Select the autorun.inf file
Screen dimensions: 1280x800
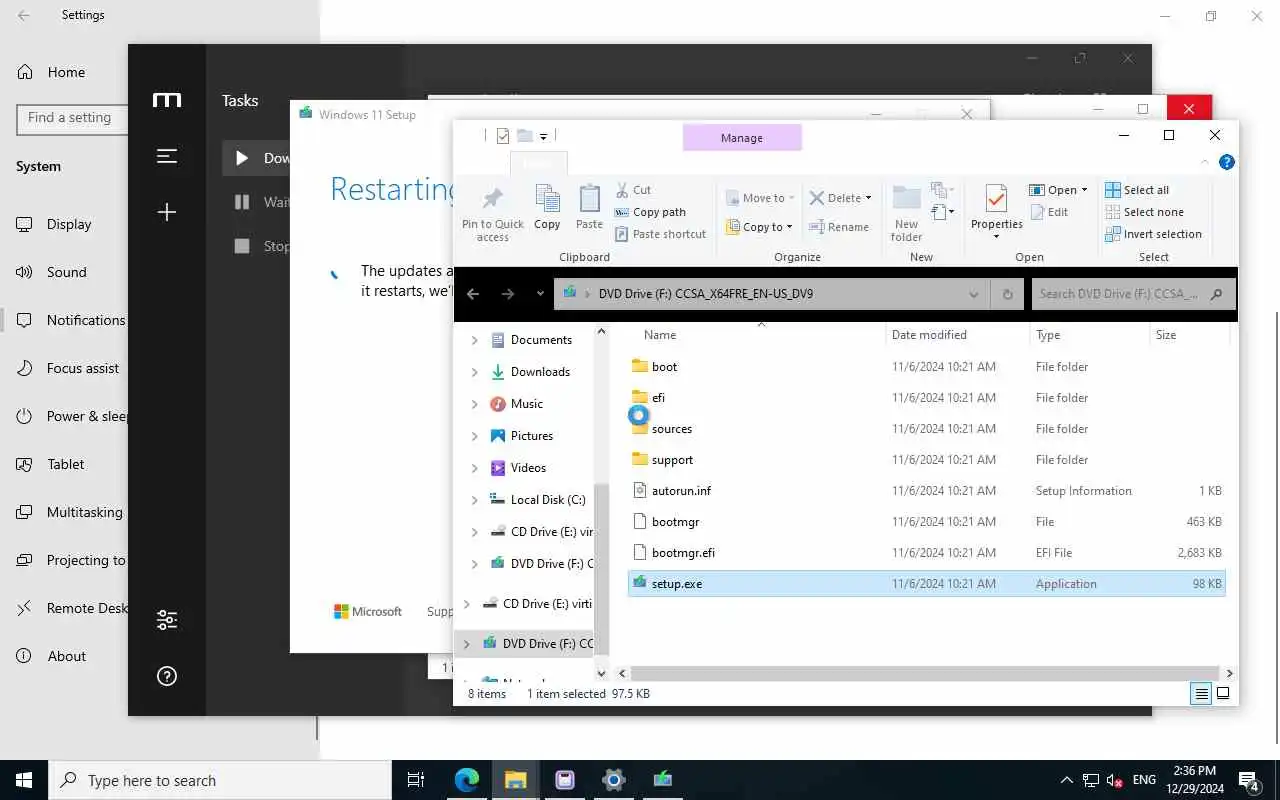click(926, 491)
